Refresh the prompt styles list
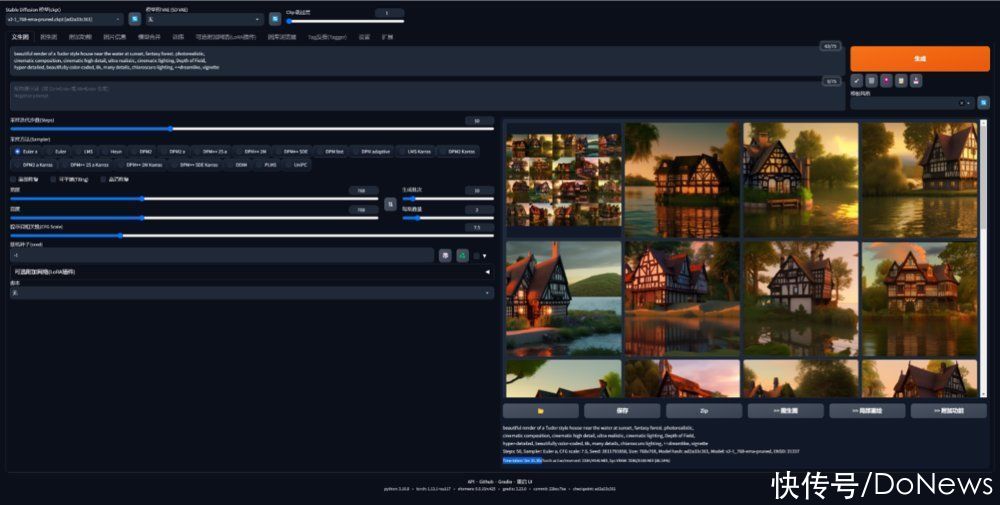Image resolution: width=1000 pixels, height=505 pixels. click(983, 102)
